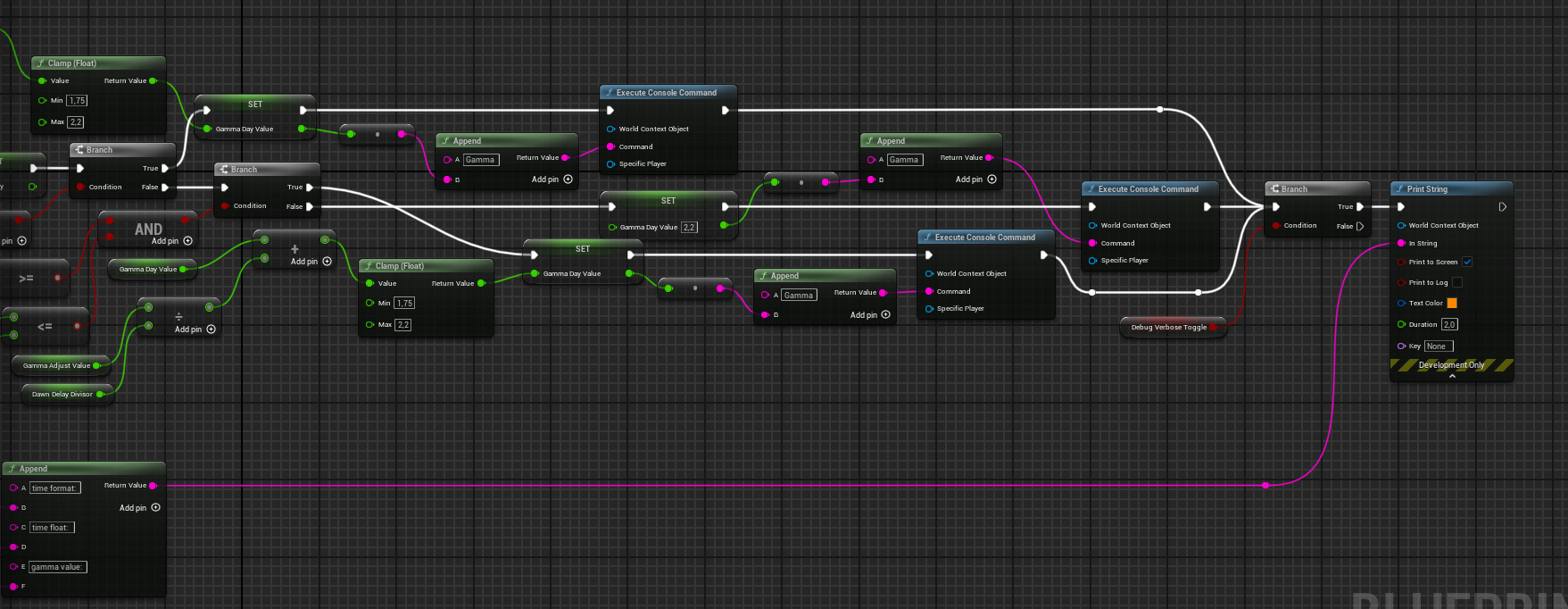Screen dimensions: 1568x609
Task: Click the Gamma Adjust Value output pin
Action: 96,365
